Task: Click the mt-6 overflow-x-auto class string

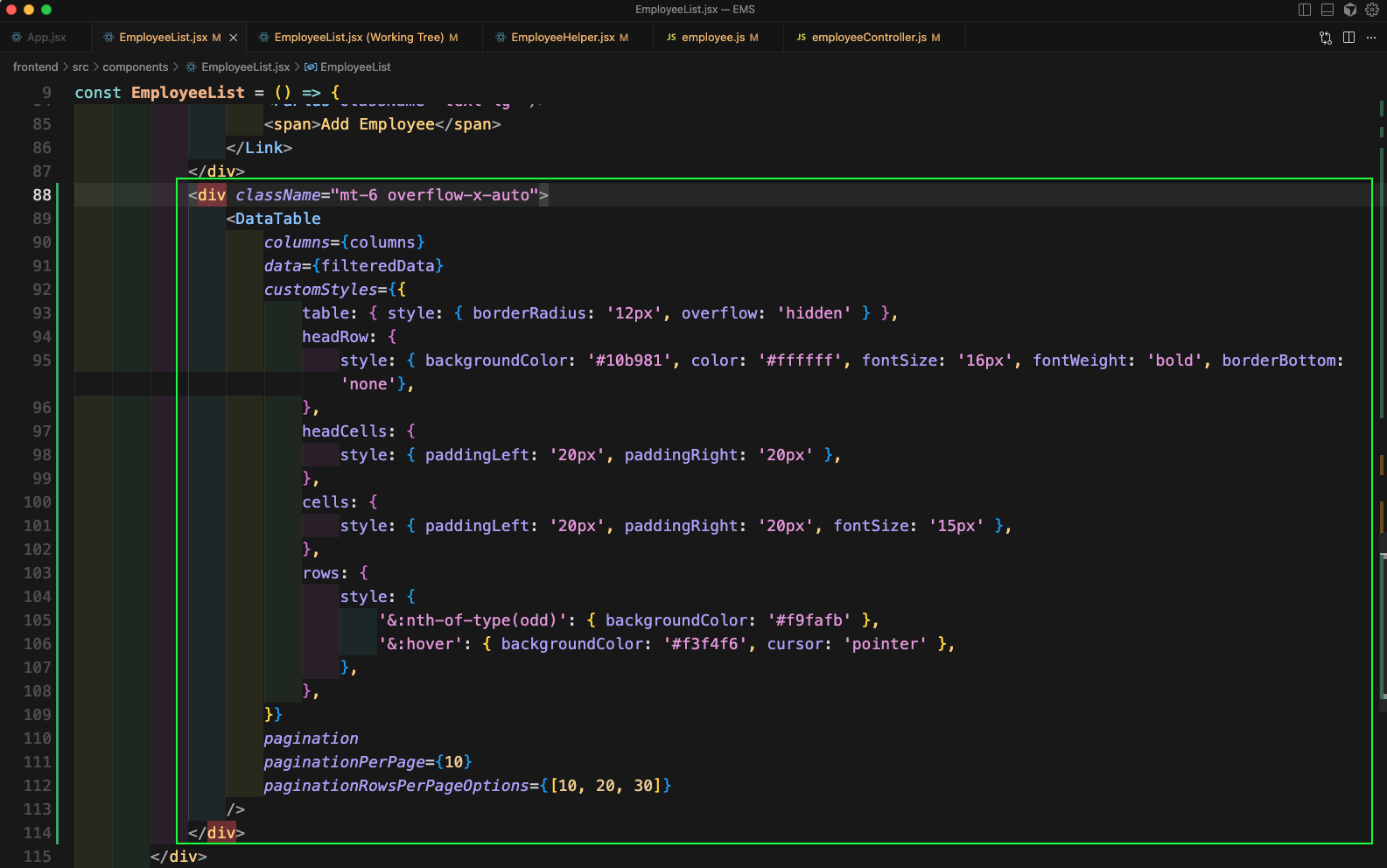Action: coord(435,195)
